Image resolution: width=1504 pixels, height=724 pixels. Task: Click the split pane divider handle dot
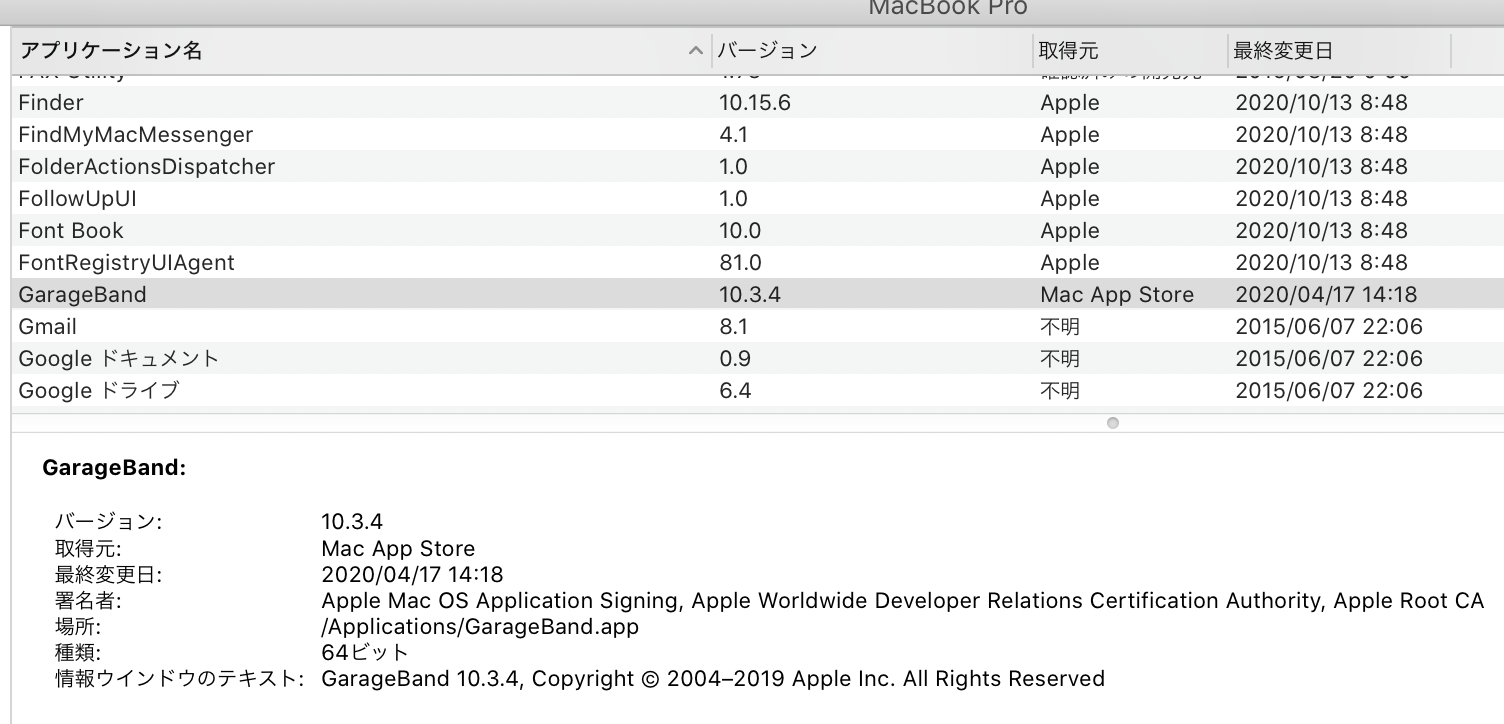coord(1112,423)
